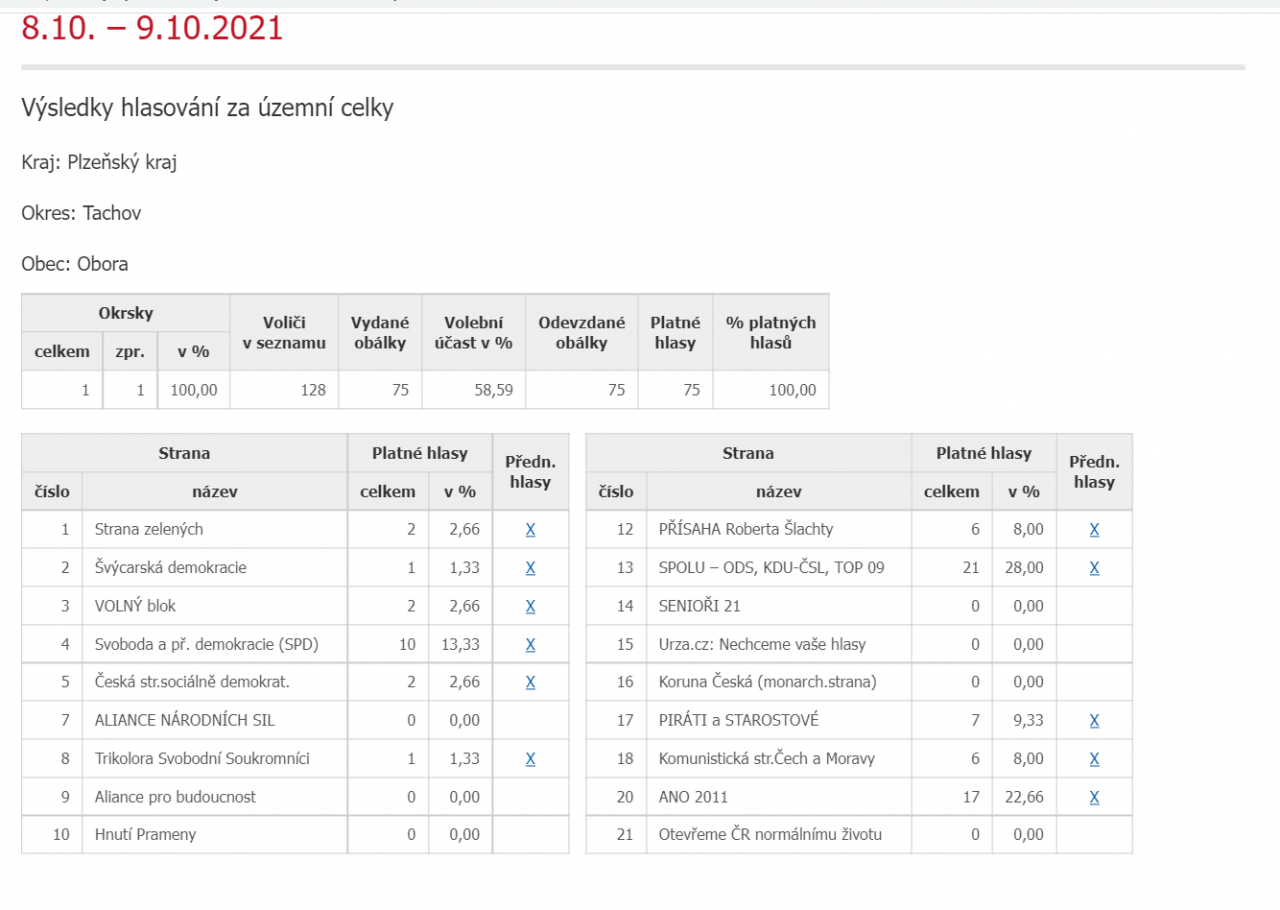
Task: Open the X link for SPOLU coalition
Action: click(1094, 568)
